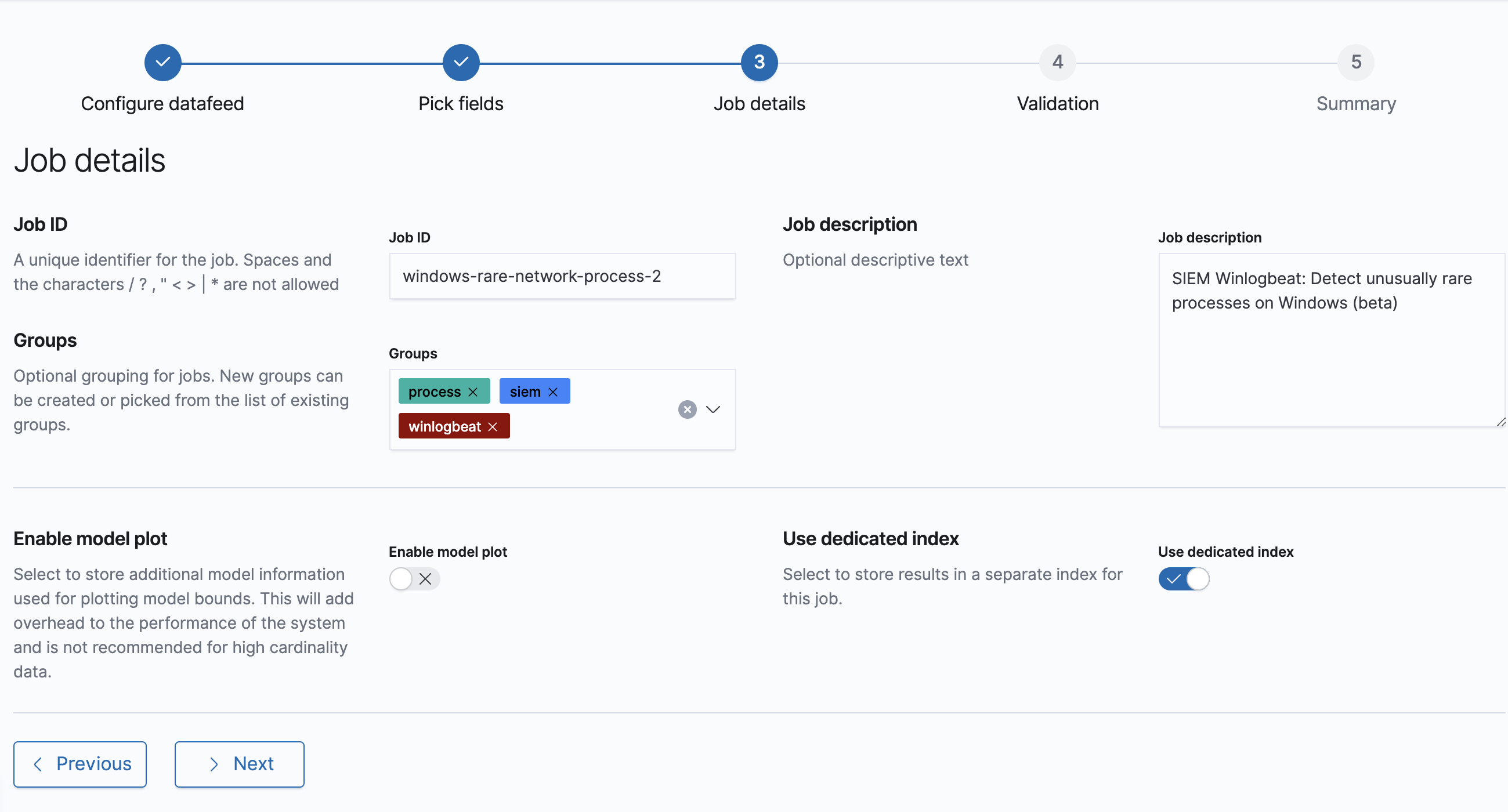Grab the Job description resize handle
The image size is (1508, 812).
pos(1500,422)
